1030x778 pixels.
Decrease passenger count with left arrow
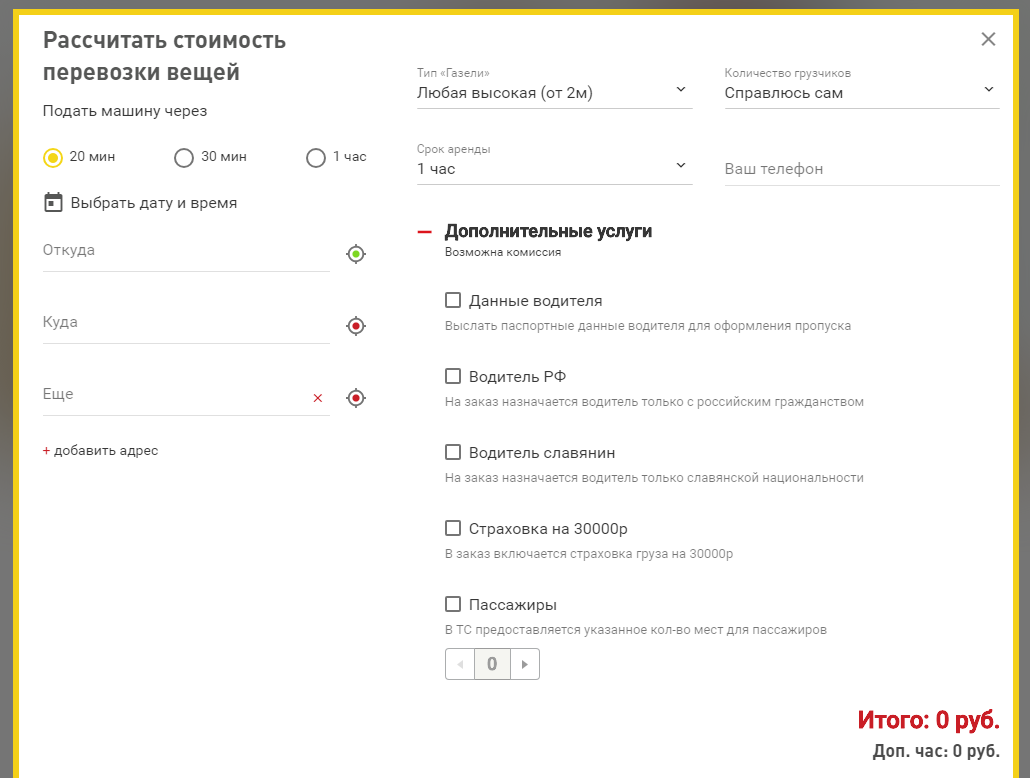point(460,664)
